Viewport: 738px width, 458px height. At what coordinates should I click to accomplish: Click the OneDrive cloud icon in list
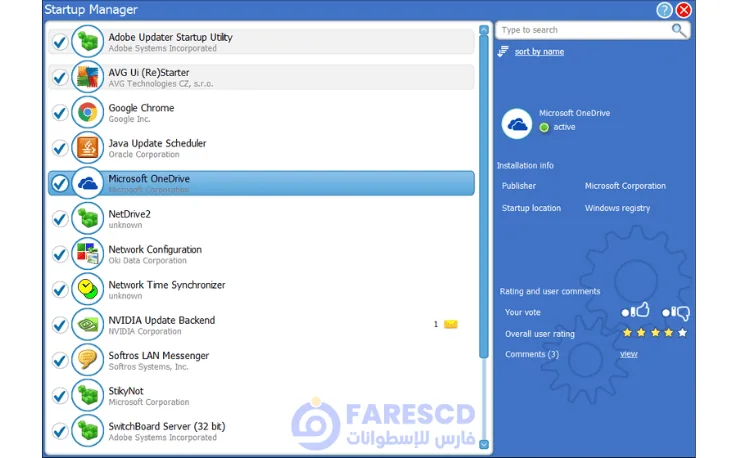(88, 183)
